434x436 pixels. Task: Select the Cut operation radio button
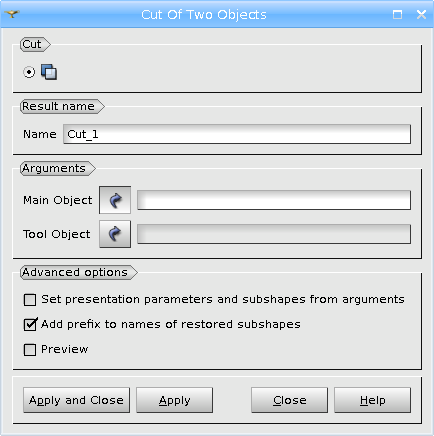29,72
